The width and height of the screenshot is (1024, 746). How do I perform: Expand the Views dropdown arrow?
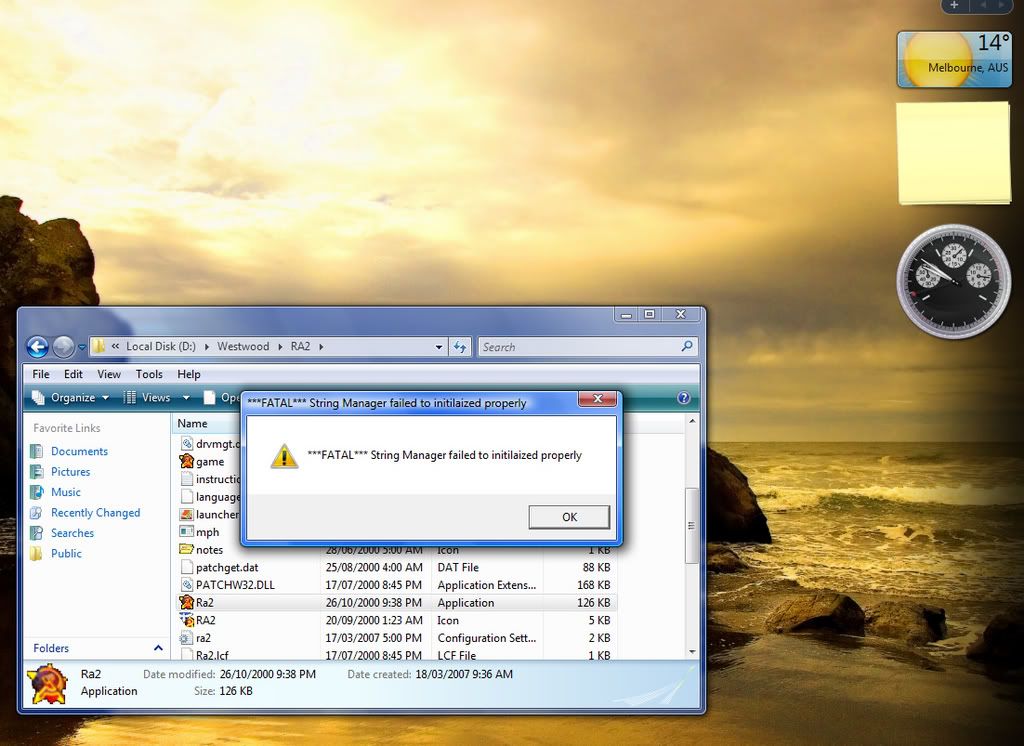click(186, 398)
